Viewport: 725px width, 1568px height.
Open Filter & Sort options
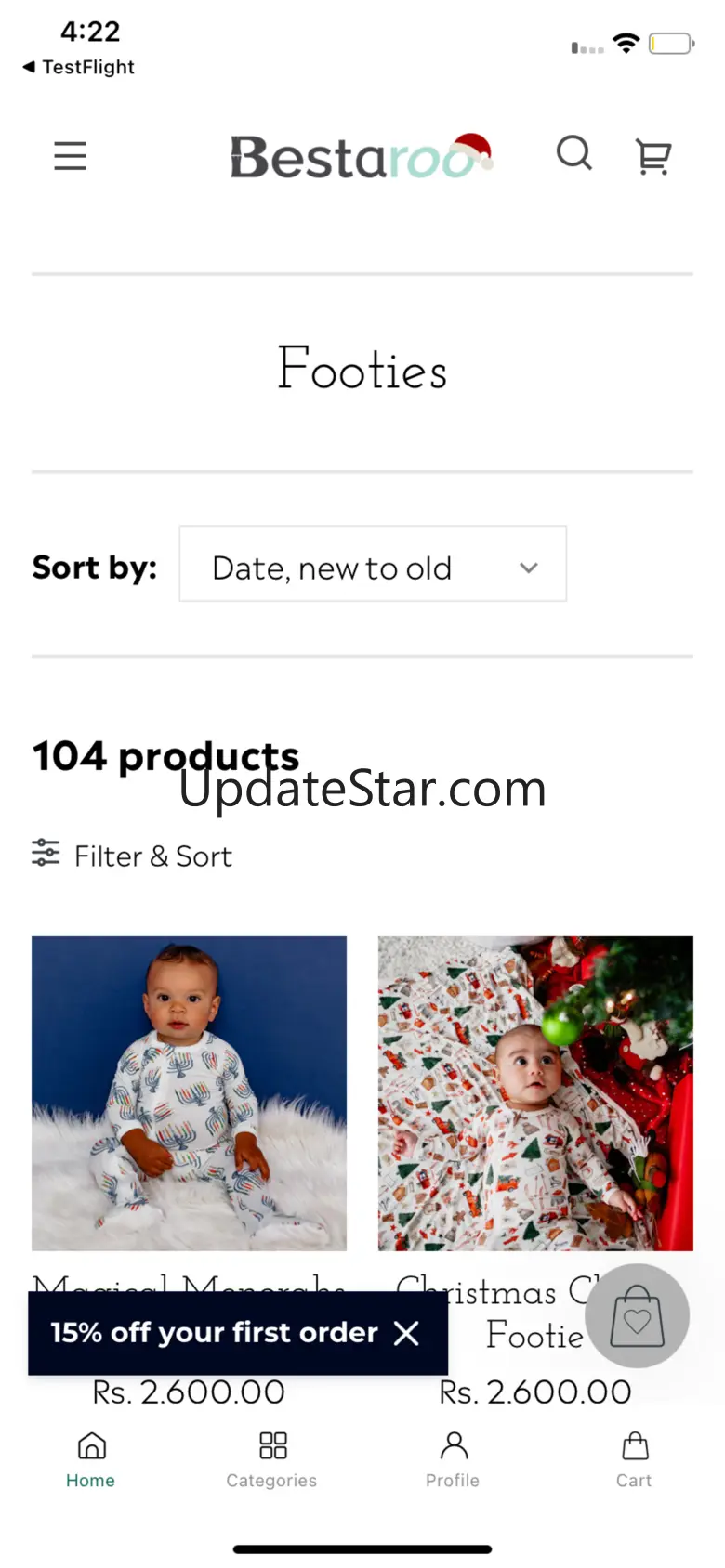point(153,856)
